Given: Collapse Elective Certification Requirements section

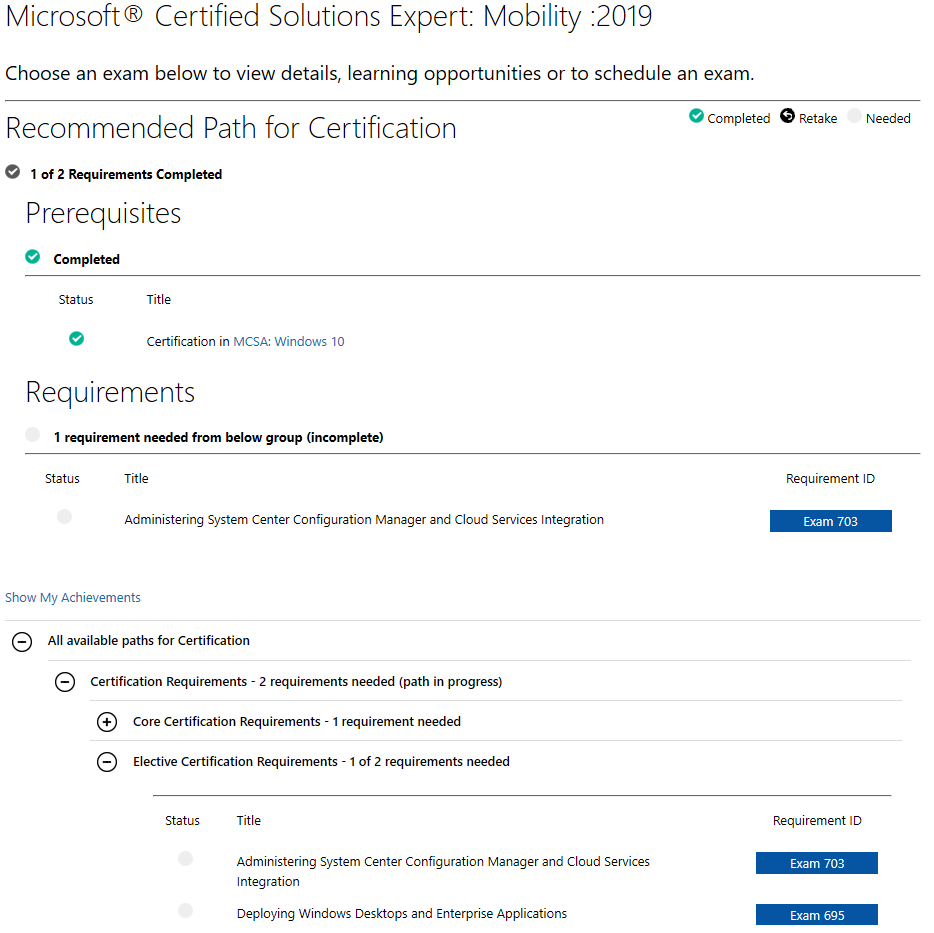Looking at the screenshot, I should point(107,762).
